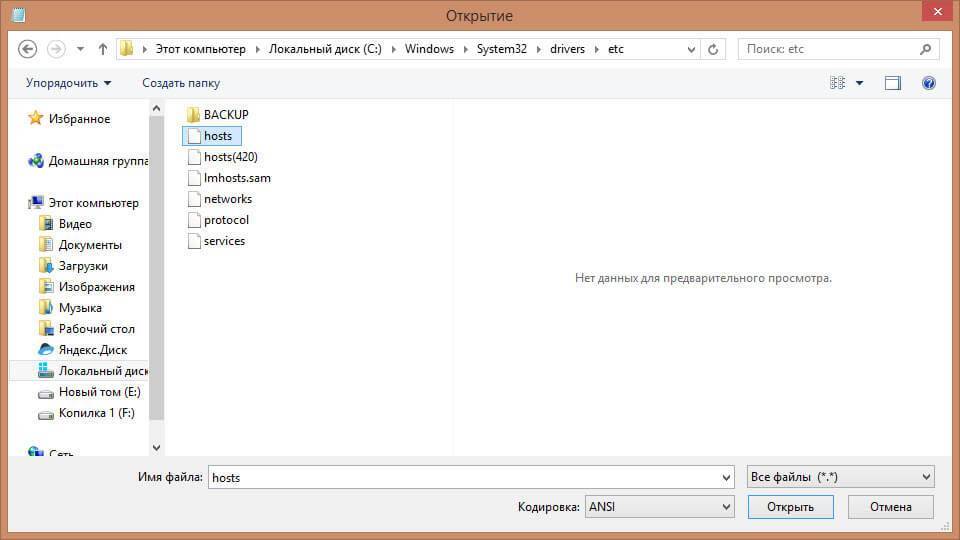960x540 pixels.
Task: Click Создать папку in toolbar
Action: tap(181, 83)
